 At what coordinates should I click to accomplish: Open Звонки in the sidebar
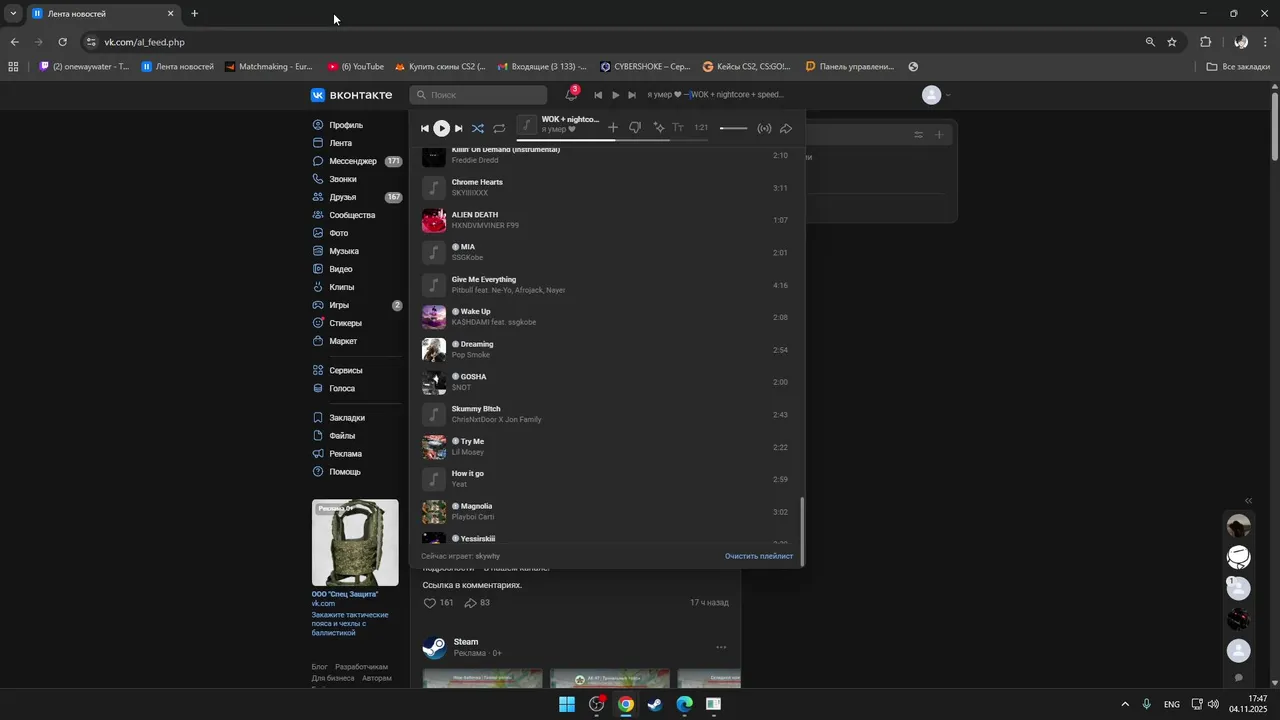tap(343, 179)
